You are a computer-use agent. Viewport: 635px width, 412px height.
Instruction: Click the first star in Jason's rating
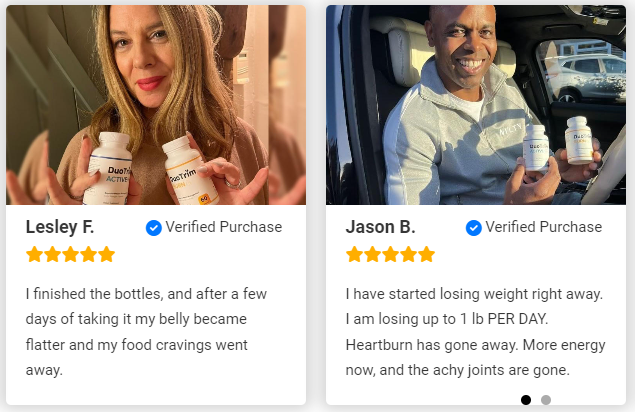354,254
